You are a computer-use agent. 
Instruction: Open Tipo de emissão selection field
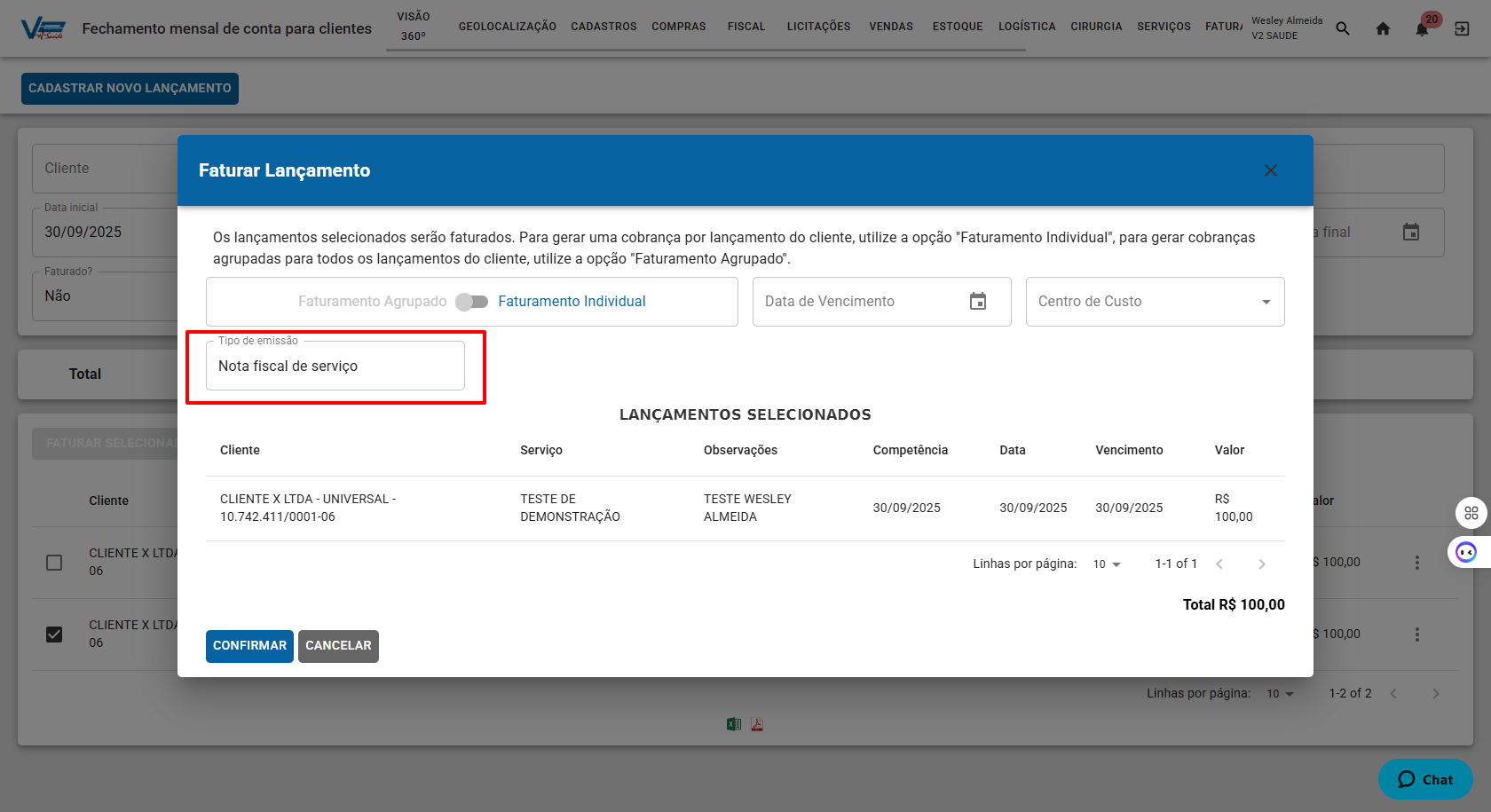pyautogui.click(x=335, y=366)
